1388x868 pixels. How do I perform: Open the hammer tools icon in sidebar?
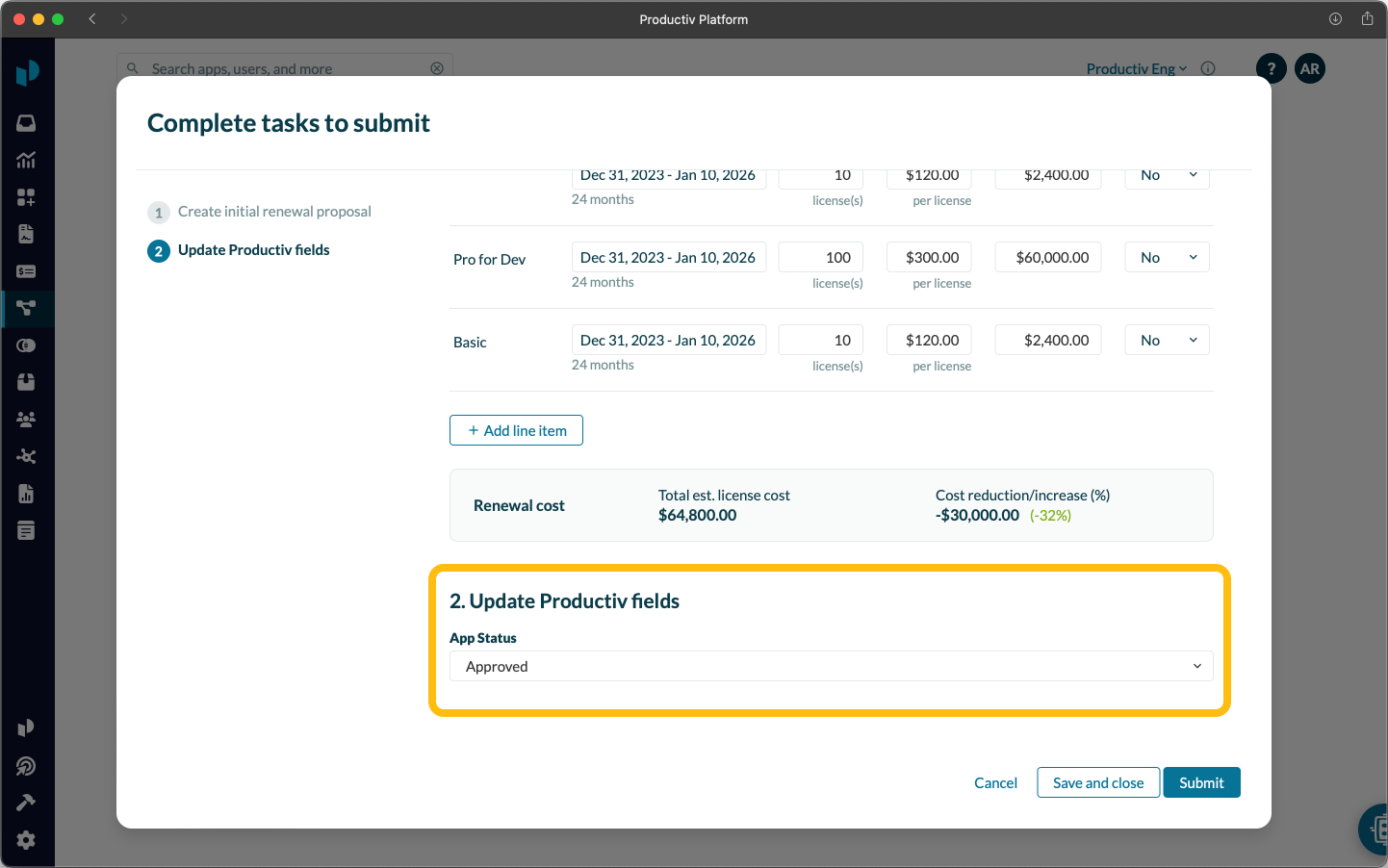click(26, 803)
